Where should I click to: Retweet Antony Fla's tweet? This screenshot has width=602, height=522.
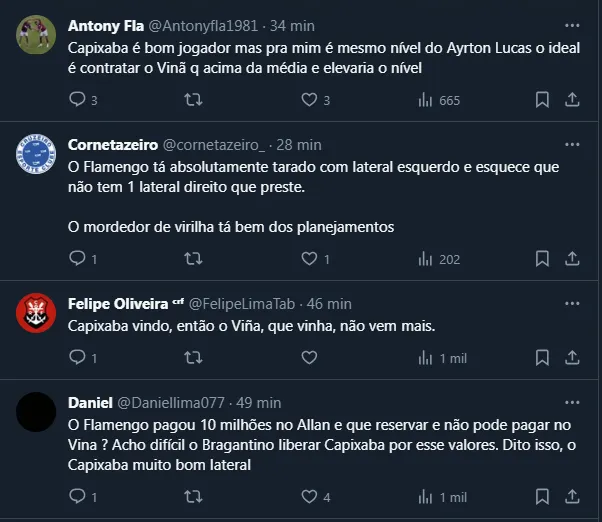coord(194,99)
